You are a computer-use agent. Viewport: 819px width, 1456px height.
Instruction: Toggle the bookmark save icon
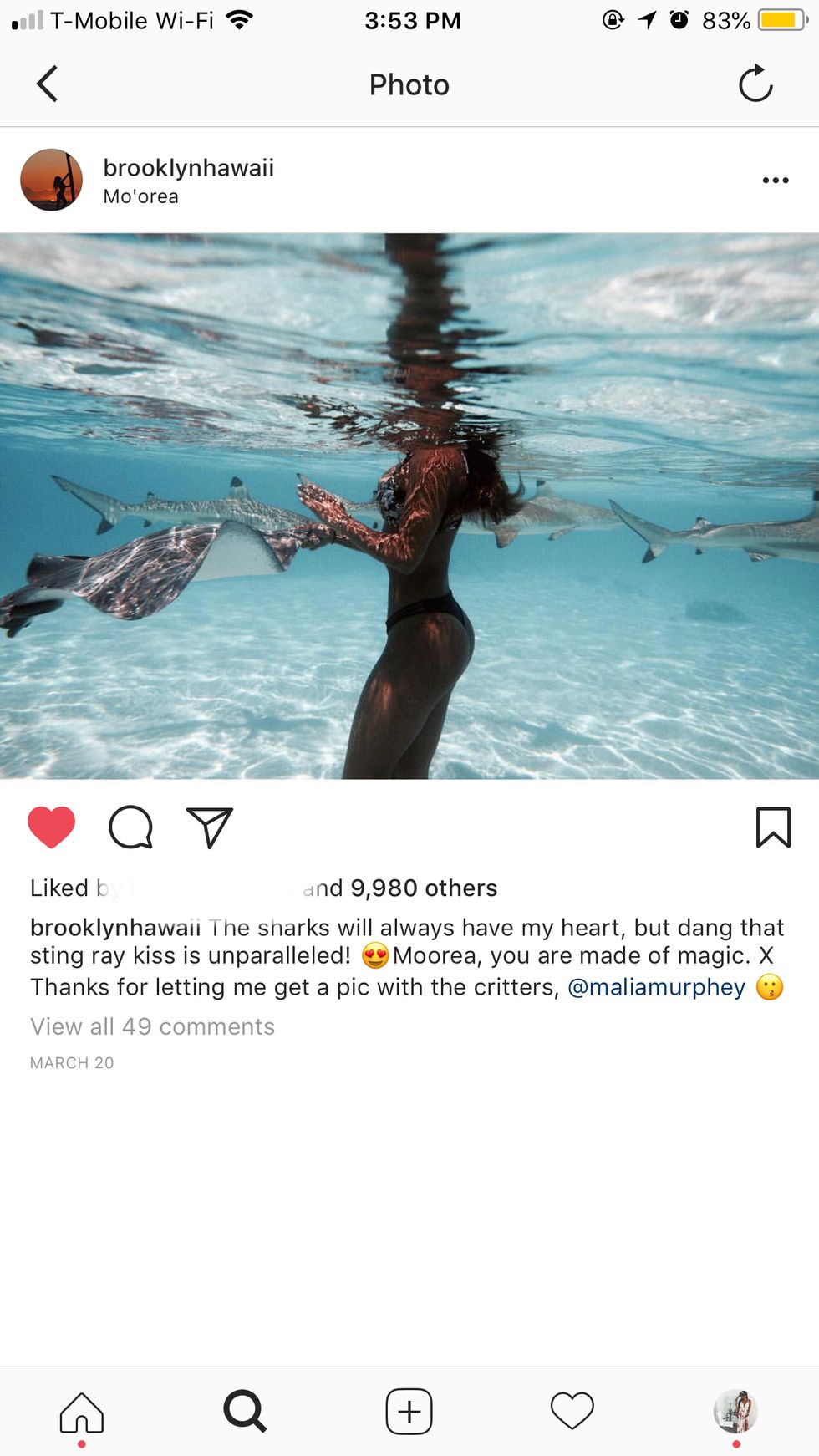click(x=773, y=827)
